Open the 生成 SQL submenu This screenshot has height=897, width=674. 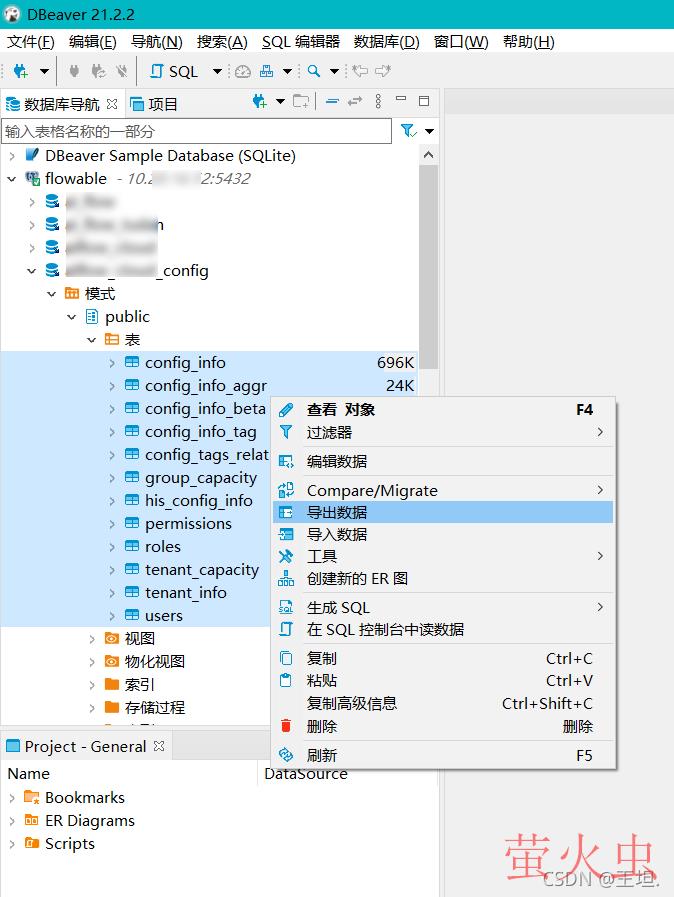pos(443,608)
